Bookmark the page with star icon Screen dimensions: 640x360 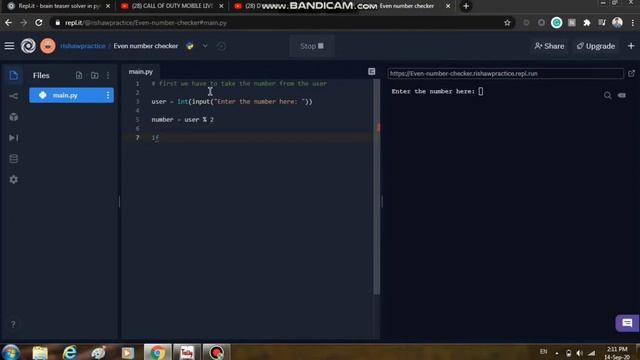point(507,23)
